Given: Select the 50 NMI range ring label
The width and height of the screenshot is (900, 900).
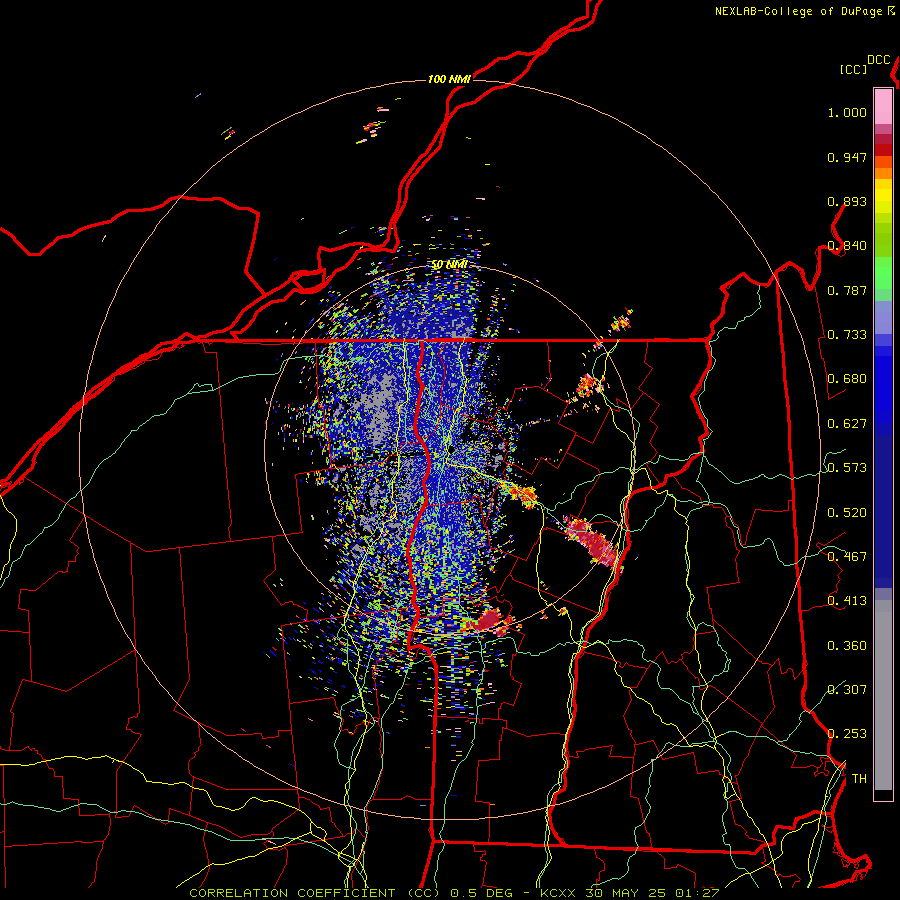Looking at the screenshot, I should click(449, 265).
